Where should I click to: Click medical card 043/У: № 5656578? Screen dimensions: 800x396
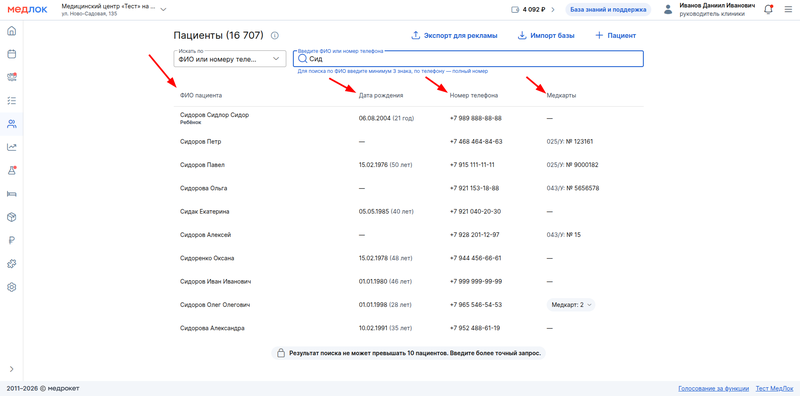[x=572, y=188]
